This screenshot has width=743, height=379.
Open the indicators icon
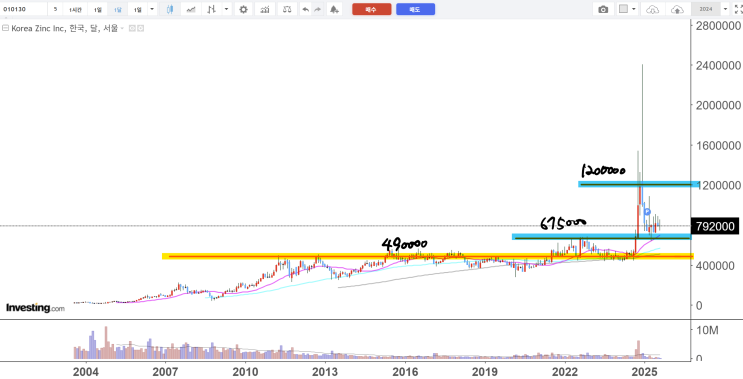click(x=265, y=9)
